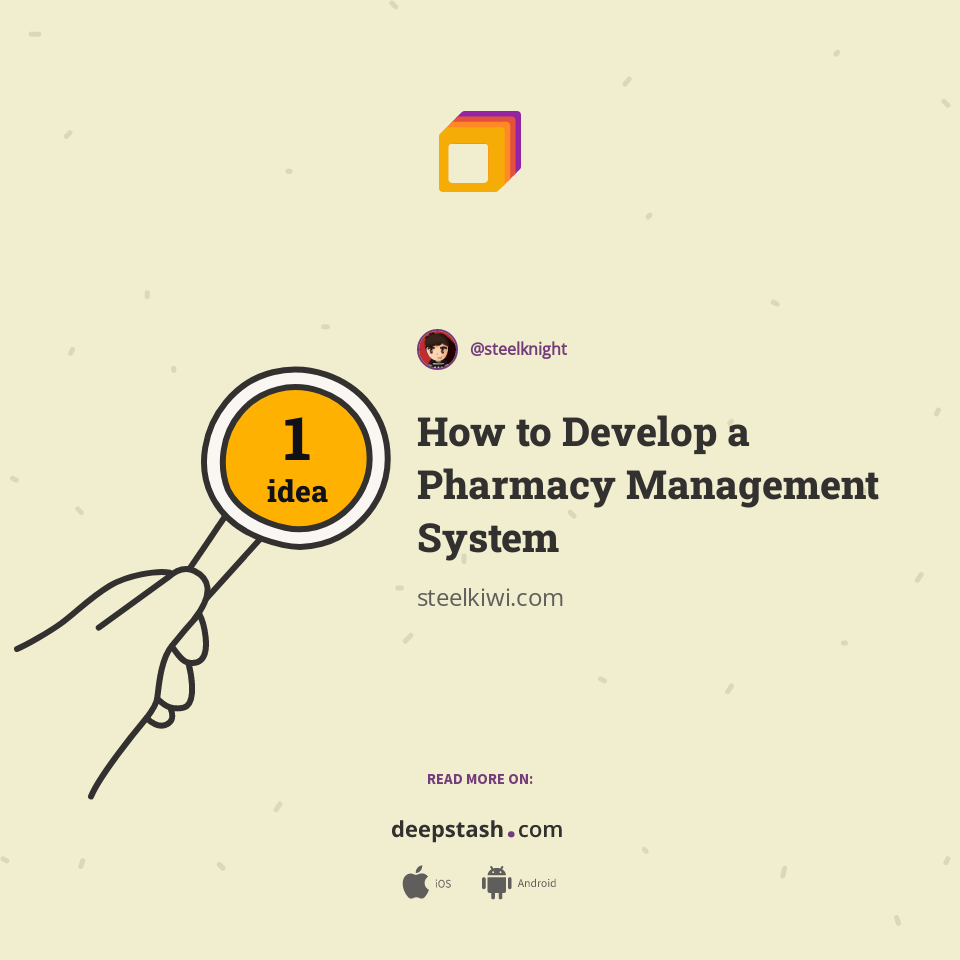This screenshot has height=960, width=960.
Task: Open the steelkiwi.com link
Action: (491, 598)
